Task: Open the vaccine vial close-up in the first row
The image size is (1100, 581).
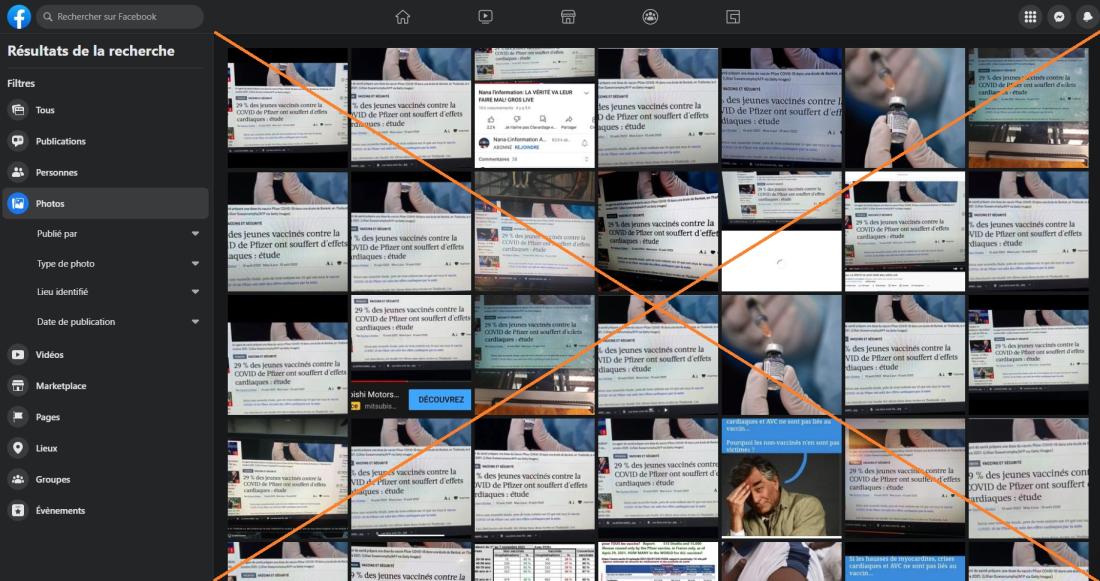Action: pyautogui.click(x=905, y=108)
